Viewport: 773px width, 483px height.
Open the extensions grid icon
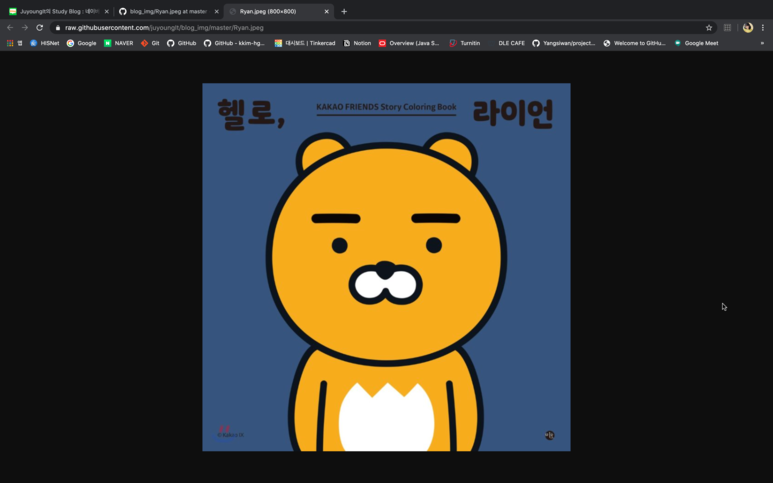click(x=727, y=28)
